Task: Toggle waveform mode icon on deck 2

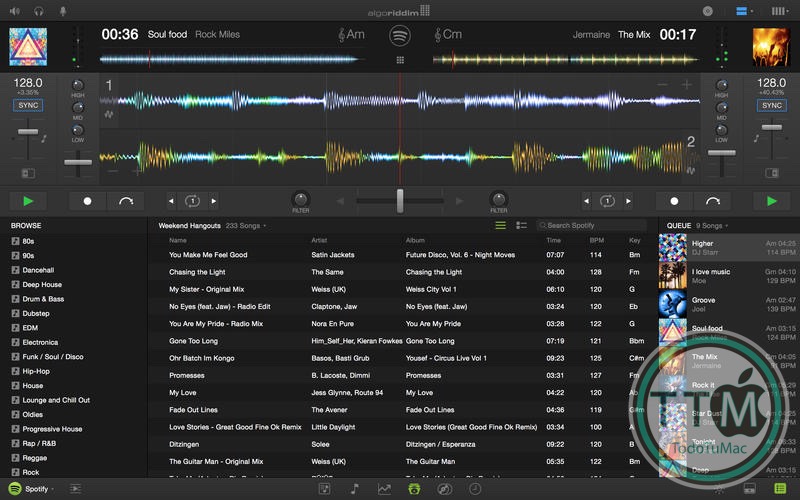Action: (x=691, y=170)
